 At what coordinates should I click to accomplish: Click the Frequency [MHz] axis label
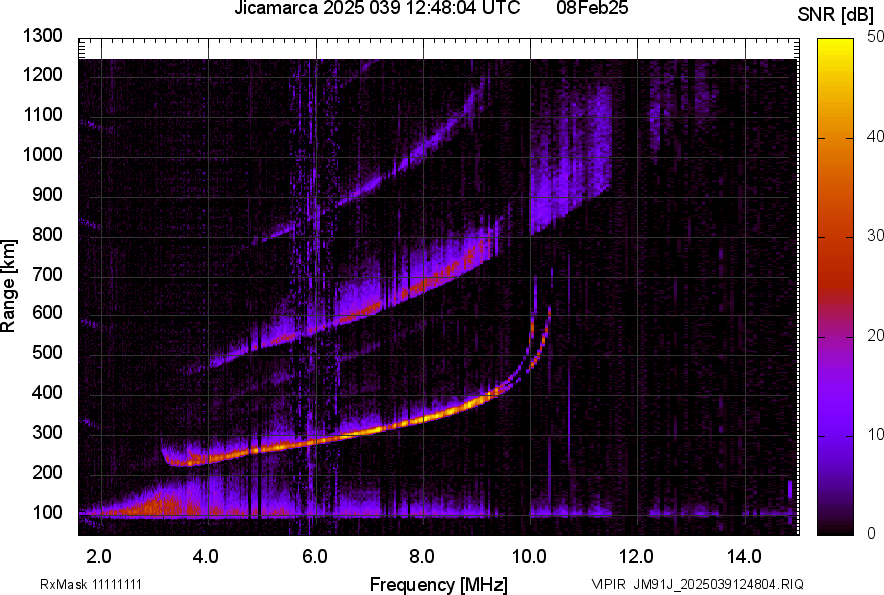[x=438, y=584]
